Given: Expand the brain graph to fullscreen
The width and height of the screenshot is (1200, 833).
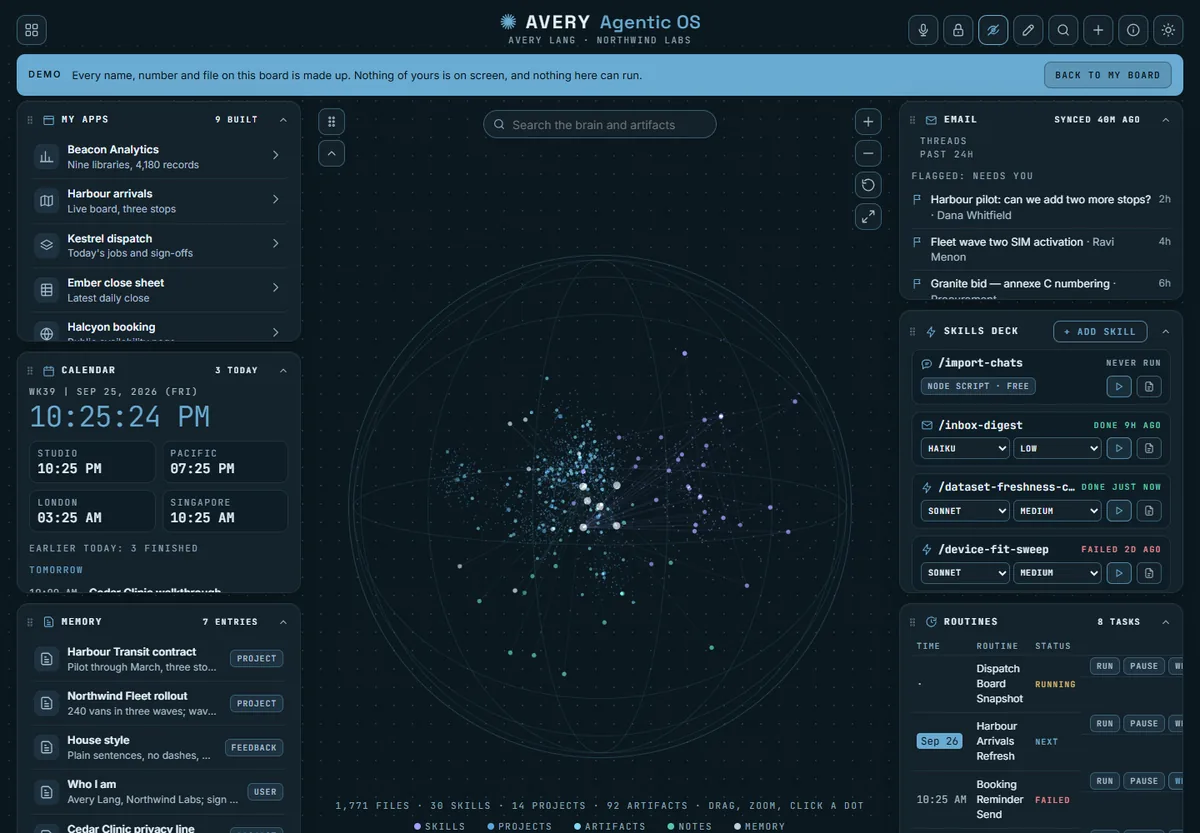Looking at the screenshot, I should tap(868, 216).
